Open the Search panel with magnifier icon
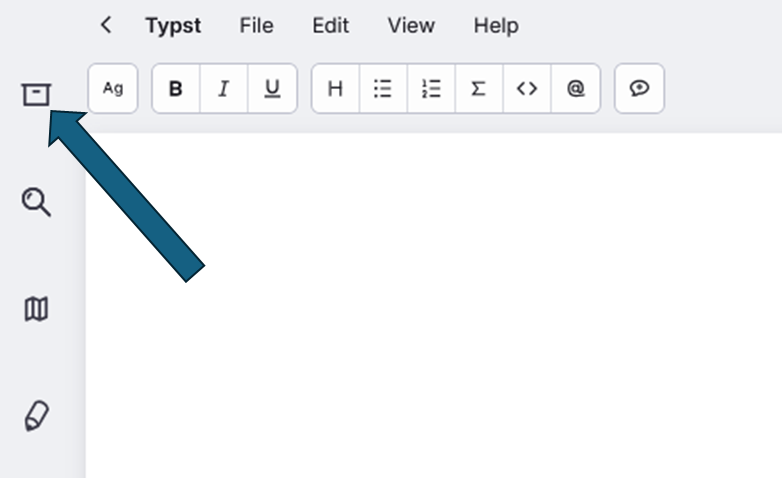 36,203
